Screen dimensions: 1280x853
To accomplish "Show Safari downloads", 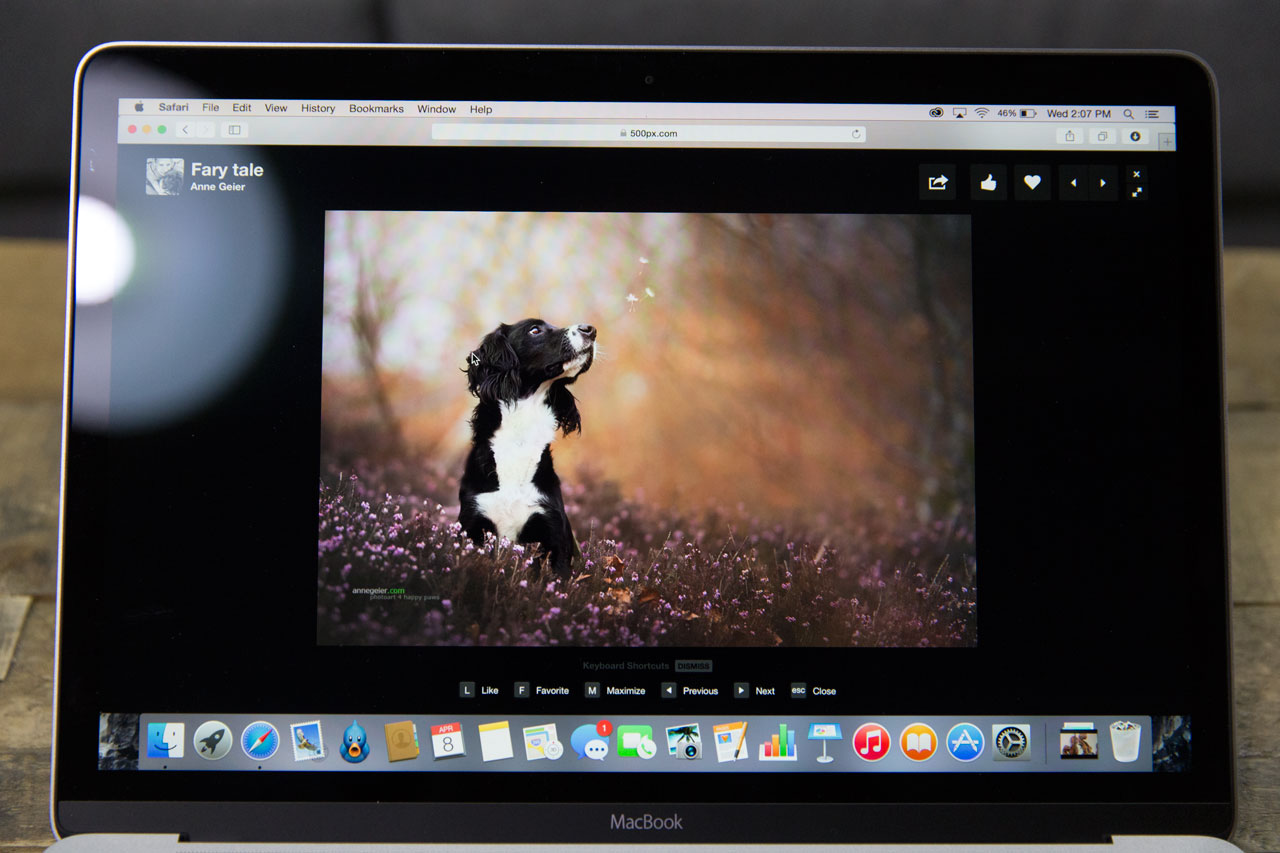I will [1135, 136].
